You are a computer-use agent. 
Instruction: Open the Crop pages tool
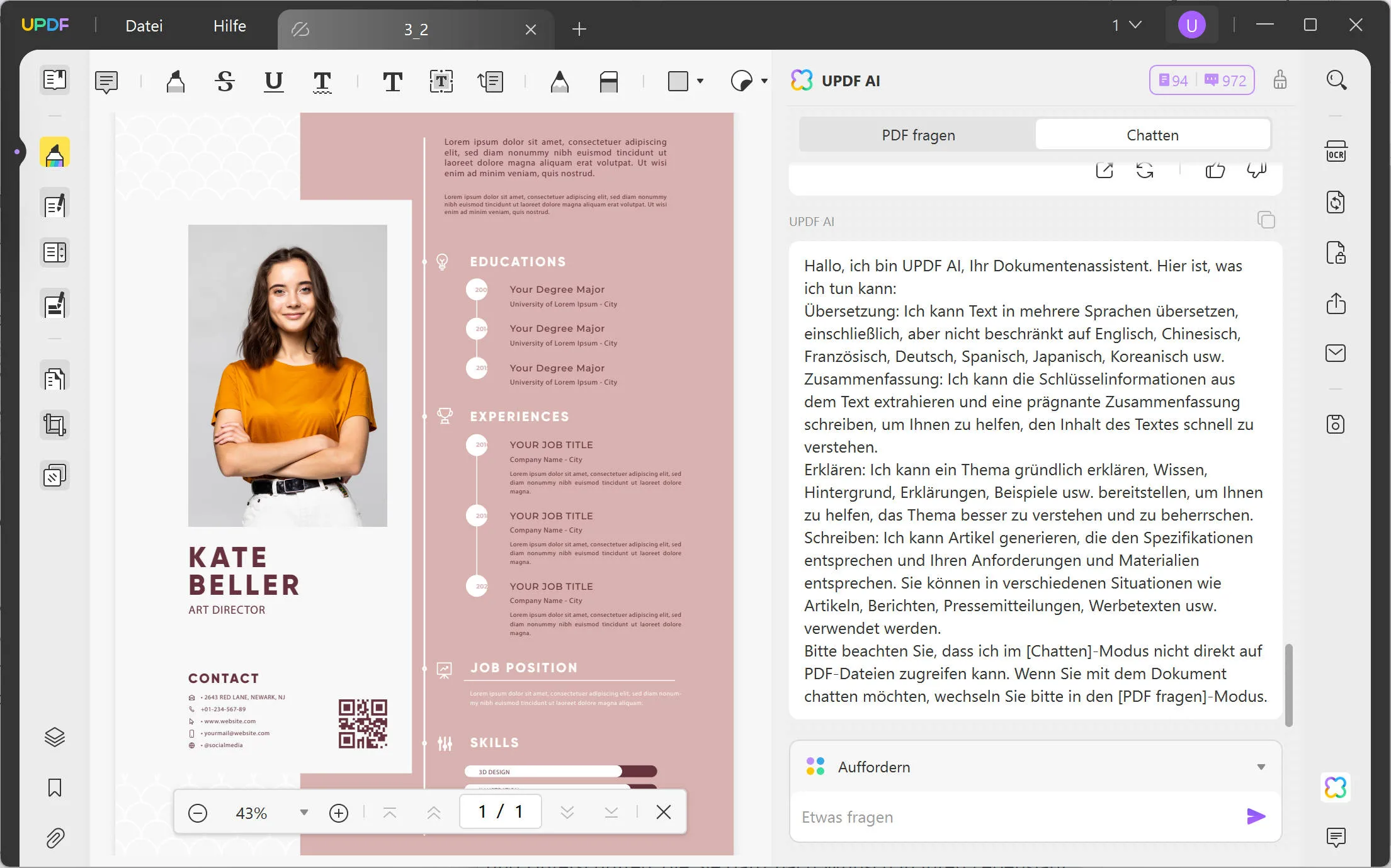pos(55,424)
